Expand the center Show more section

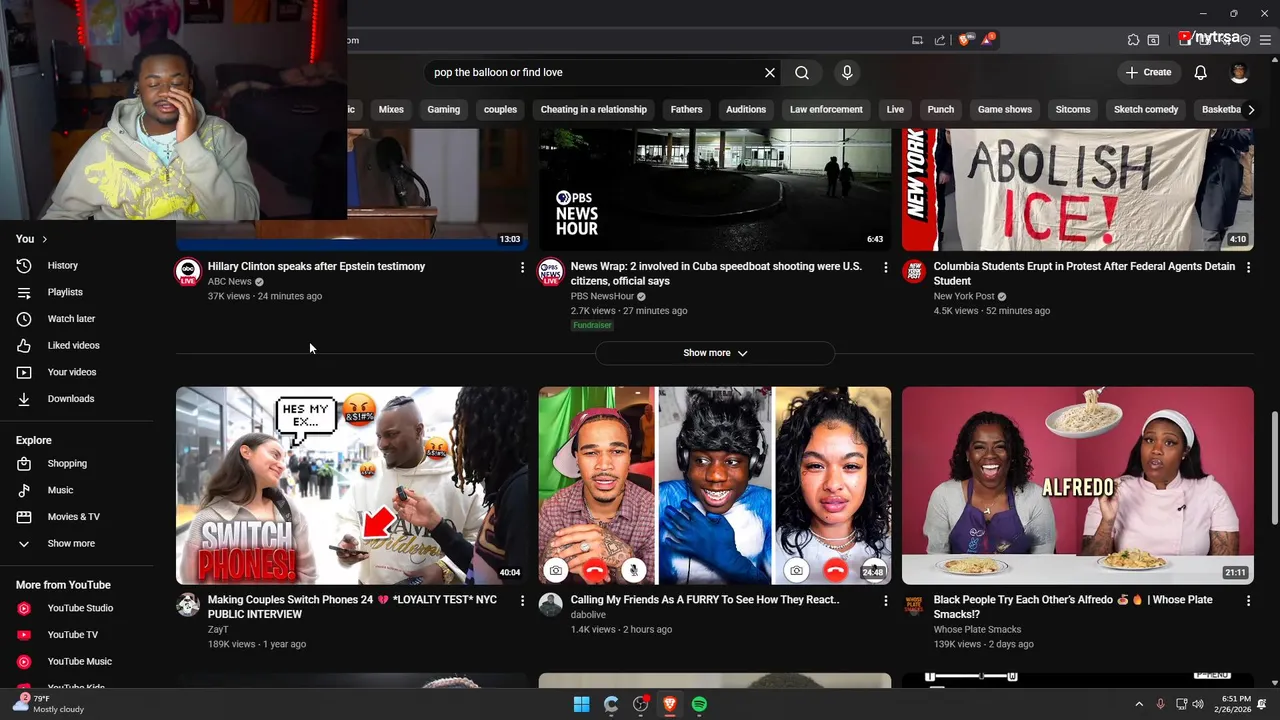point(715,353)
